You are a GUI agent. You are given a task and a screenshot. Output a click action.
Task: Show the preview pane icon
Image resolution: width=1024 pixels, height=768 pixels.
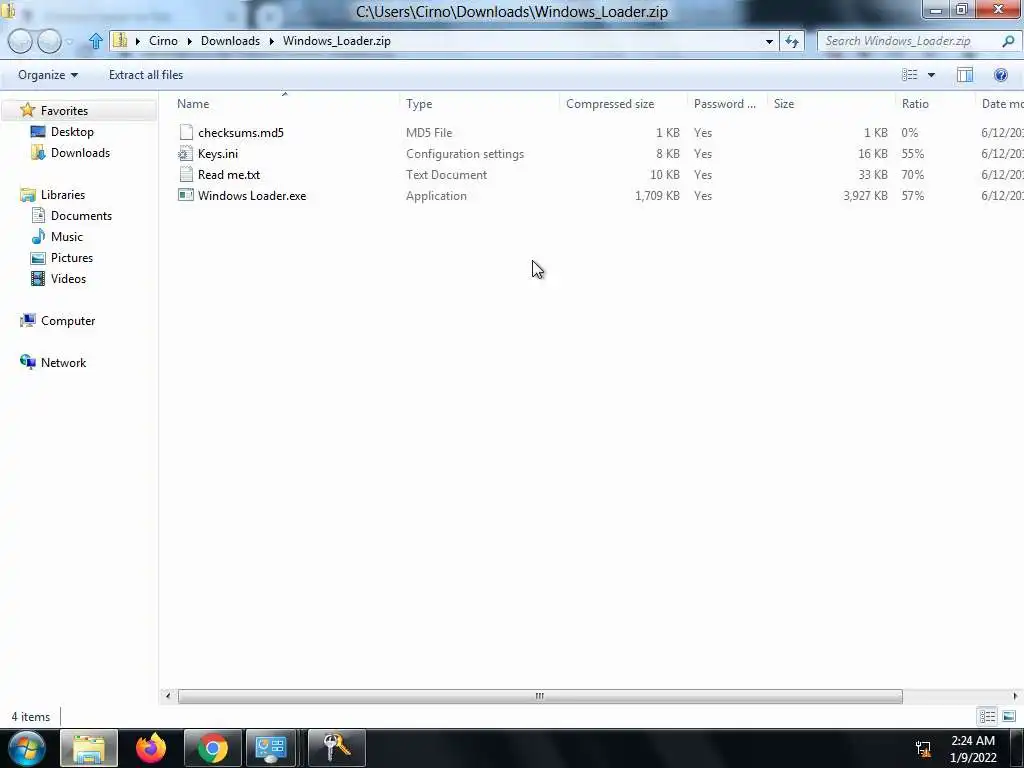point(965,75)
